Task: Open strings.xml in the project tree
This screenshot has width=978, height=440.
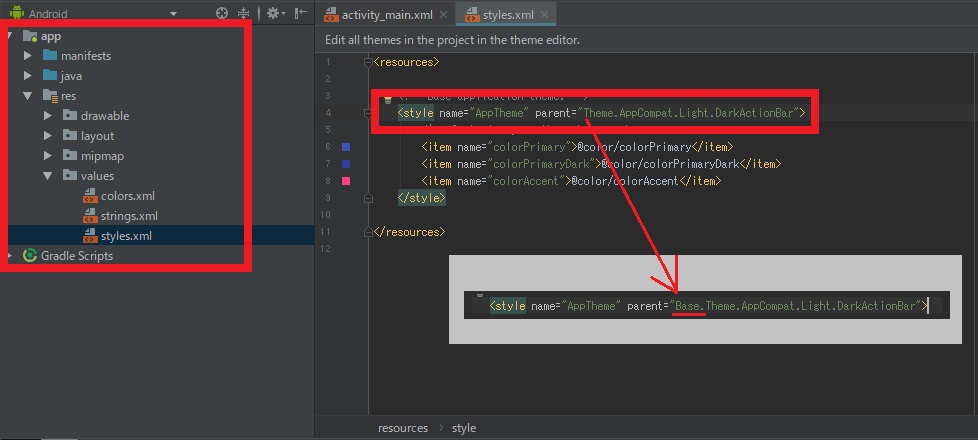Action: coord(129,216)
